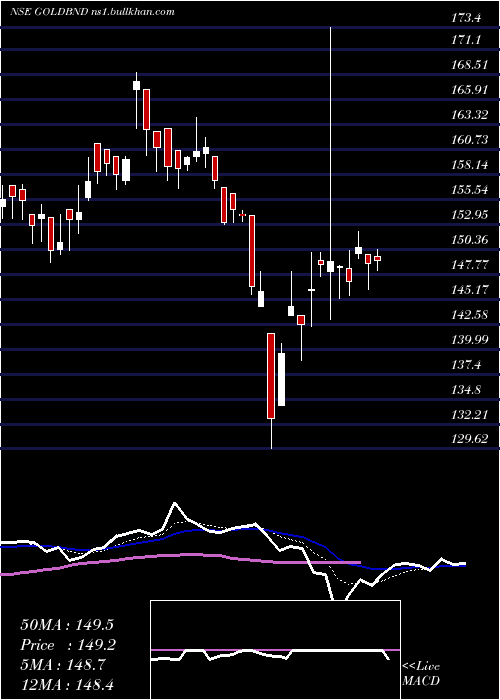This screenshot has width=500, height=700.
Task: Click the 152.95 price axis label
Action: point(469,215)
